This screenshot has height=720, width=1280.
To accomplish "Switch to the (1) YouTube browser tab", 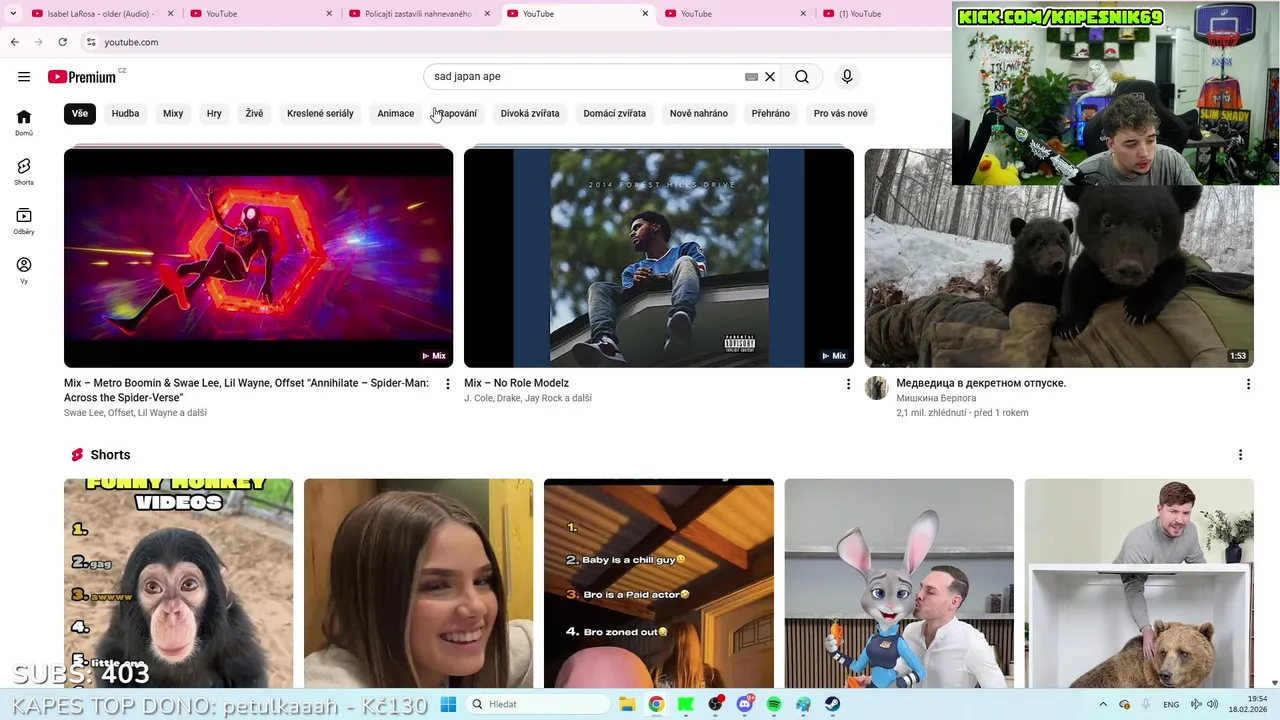I will [880, 13].
